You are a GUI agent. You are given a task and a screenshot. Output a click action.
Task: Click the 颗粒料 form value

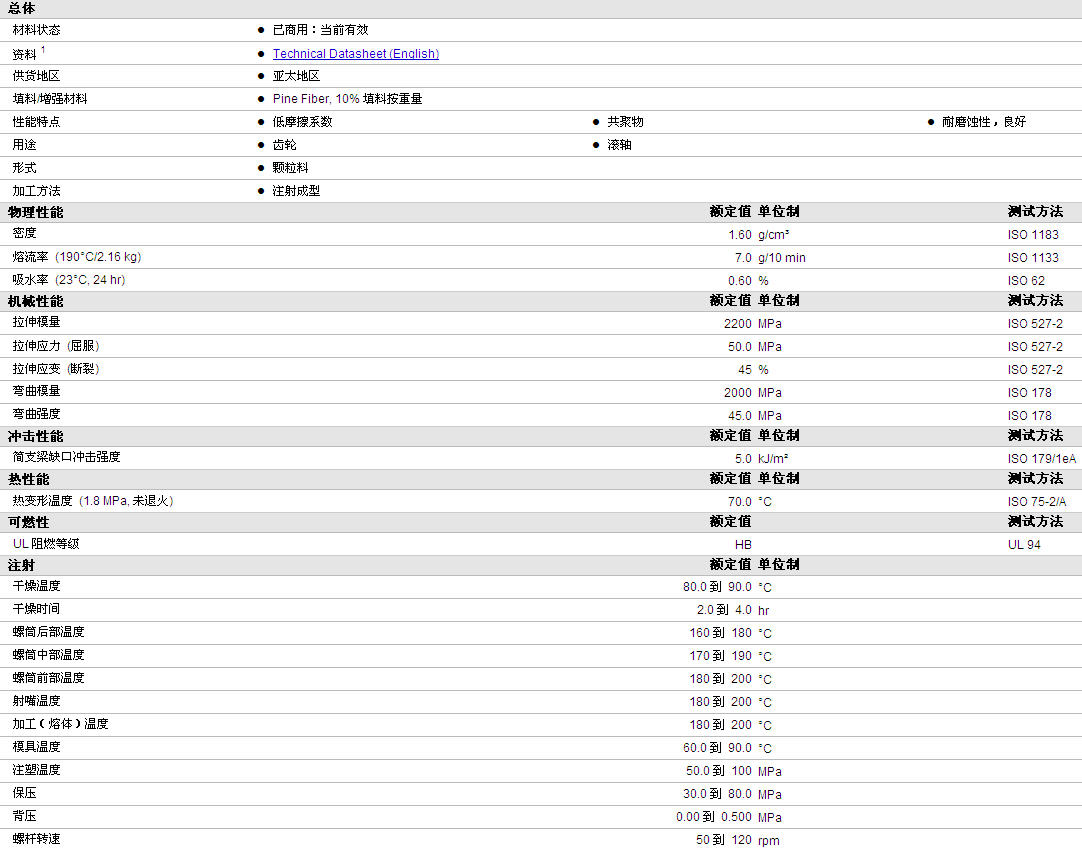(x=291, y=168)
